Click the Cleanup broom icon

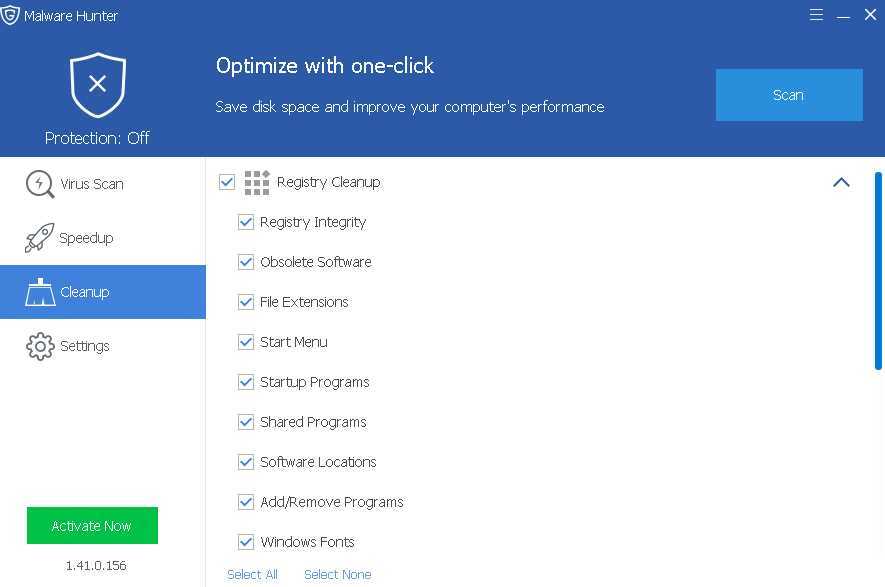[40, 292]
